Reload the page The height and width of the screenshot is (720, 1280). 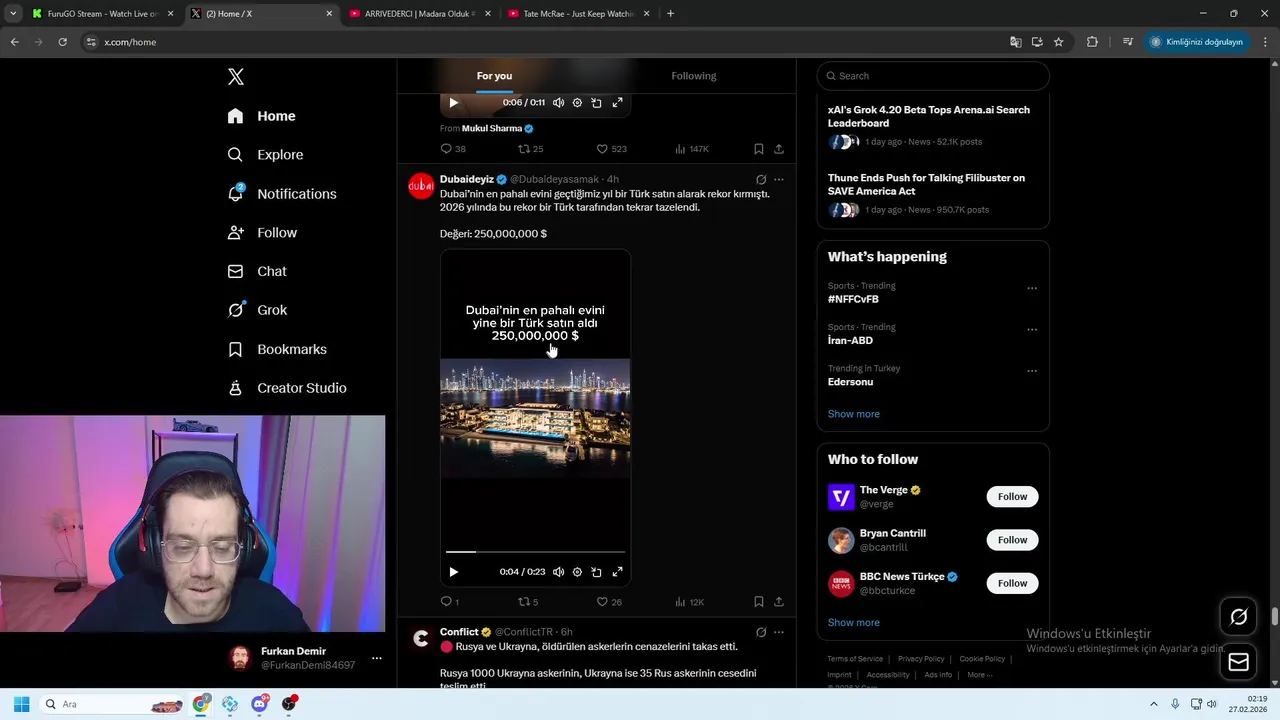pos(62,42)
